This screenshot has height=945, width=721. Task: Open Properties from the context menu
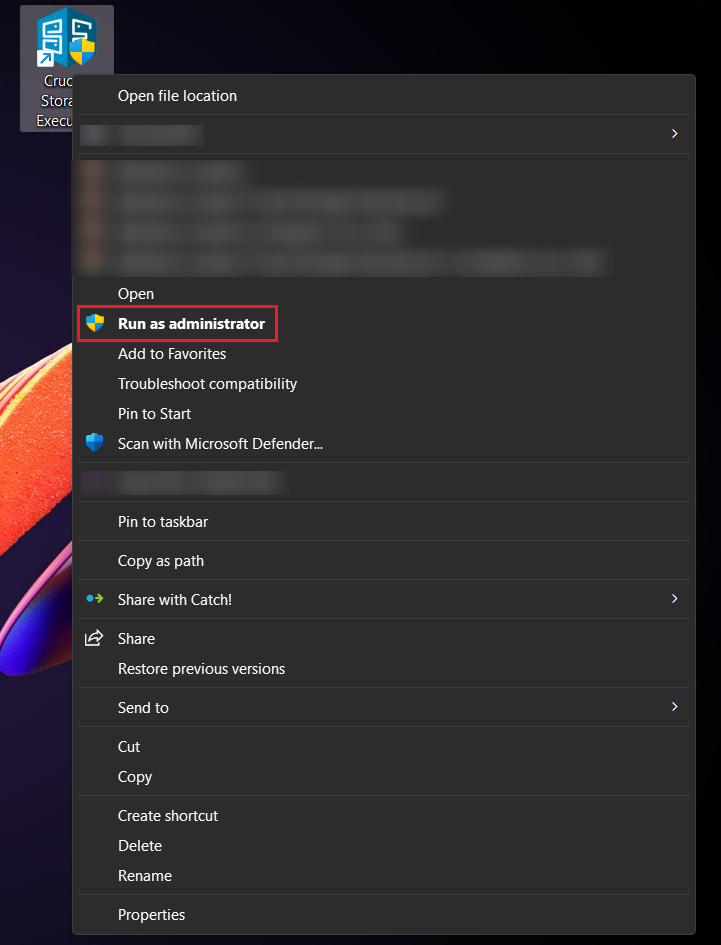pyautogui.click(x=383, y=915)
